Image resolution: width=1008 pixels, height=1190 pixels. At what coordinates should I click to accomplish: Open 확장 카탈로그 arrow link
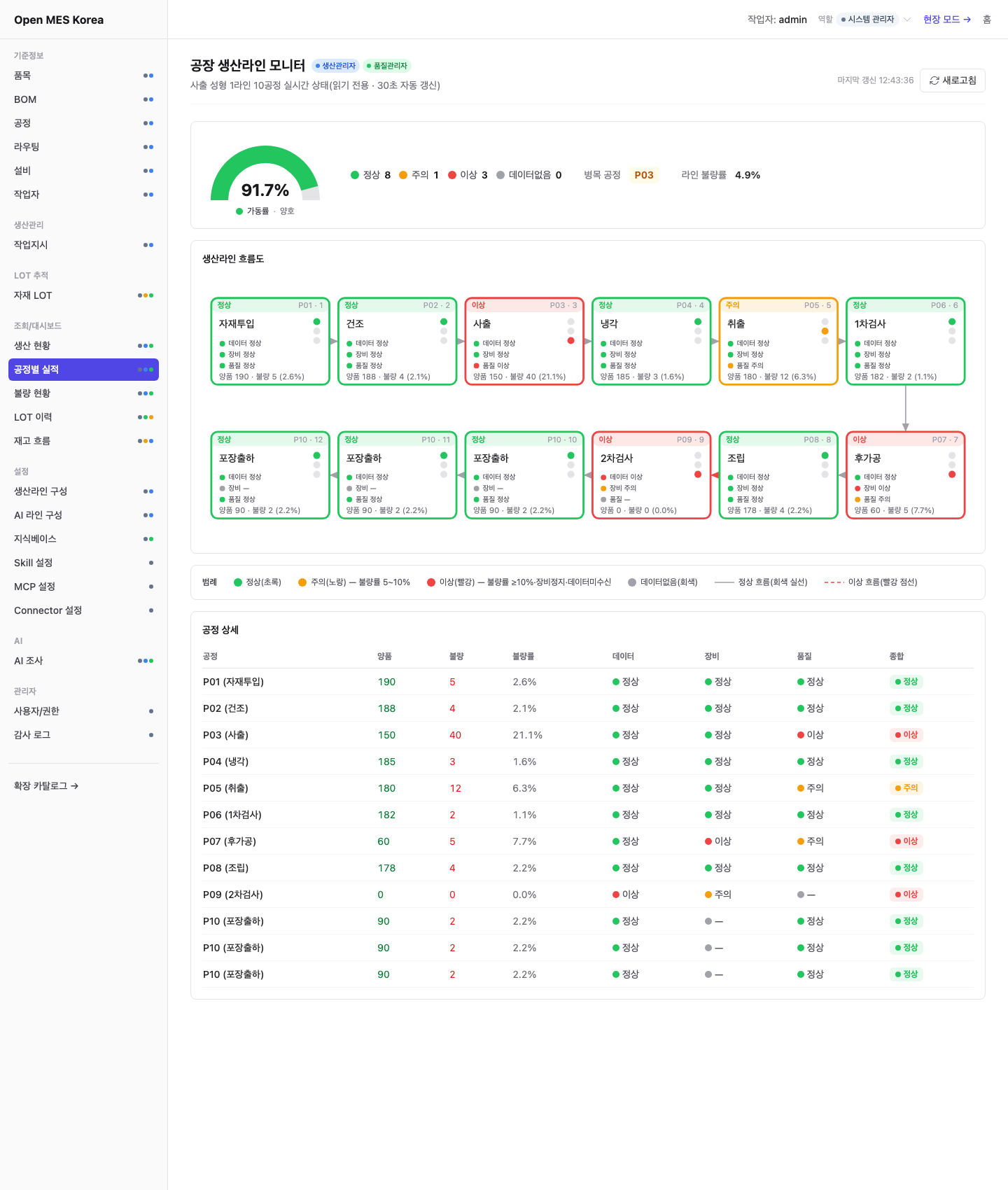[x=46, y=786]
